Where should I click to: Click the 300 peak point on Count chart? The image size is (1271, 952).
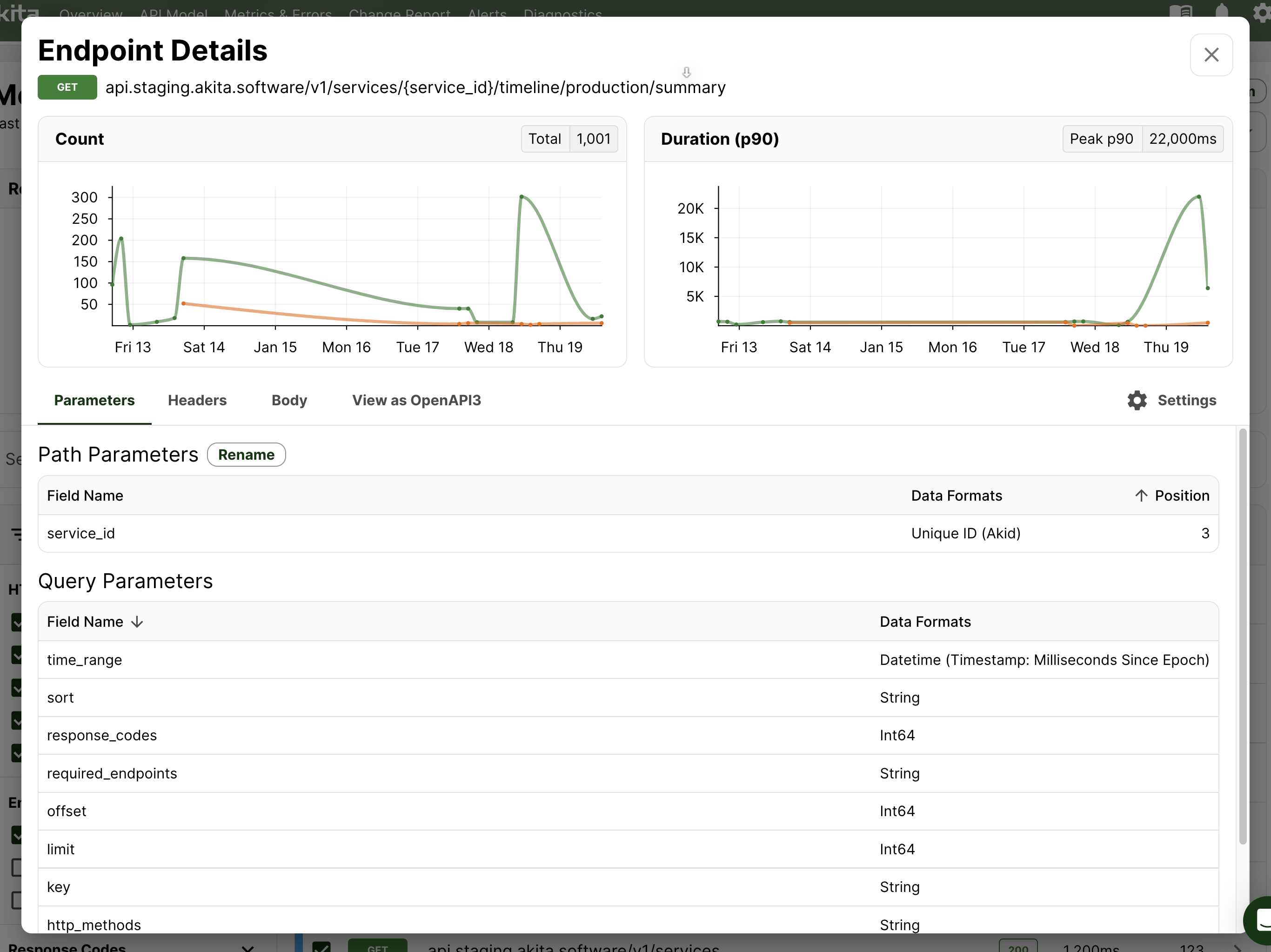521,197
